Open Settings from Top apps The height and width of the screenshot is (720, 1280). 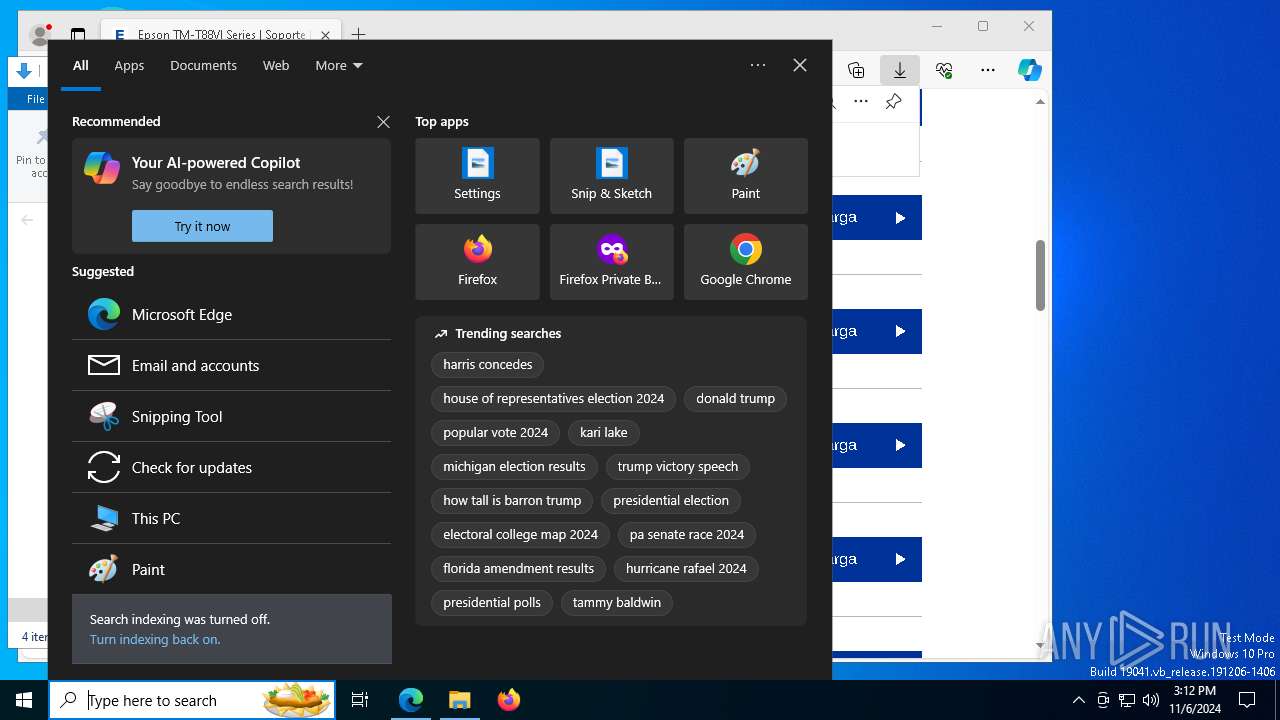click(x=477, y=176)
